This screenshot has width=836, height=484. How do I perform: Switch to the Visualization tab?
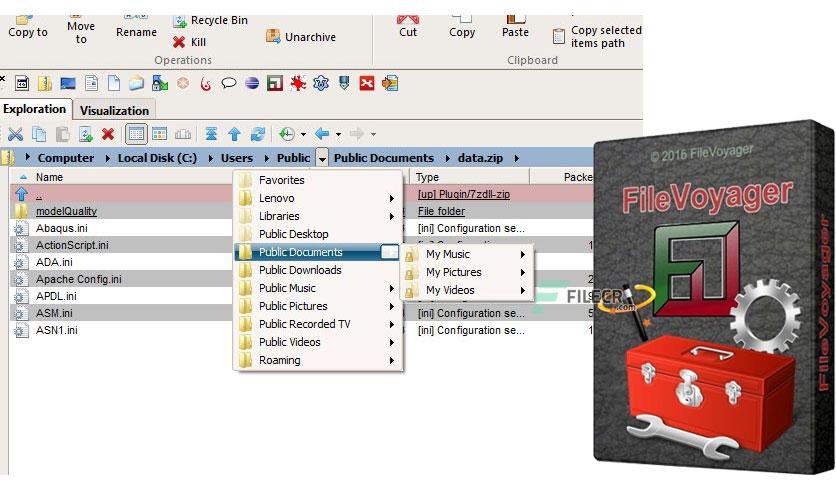tap(114, 110)
